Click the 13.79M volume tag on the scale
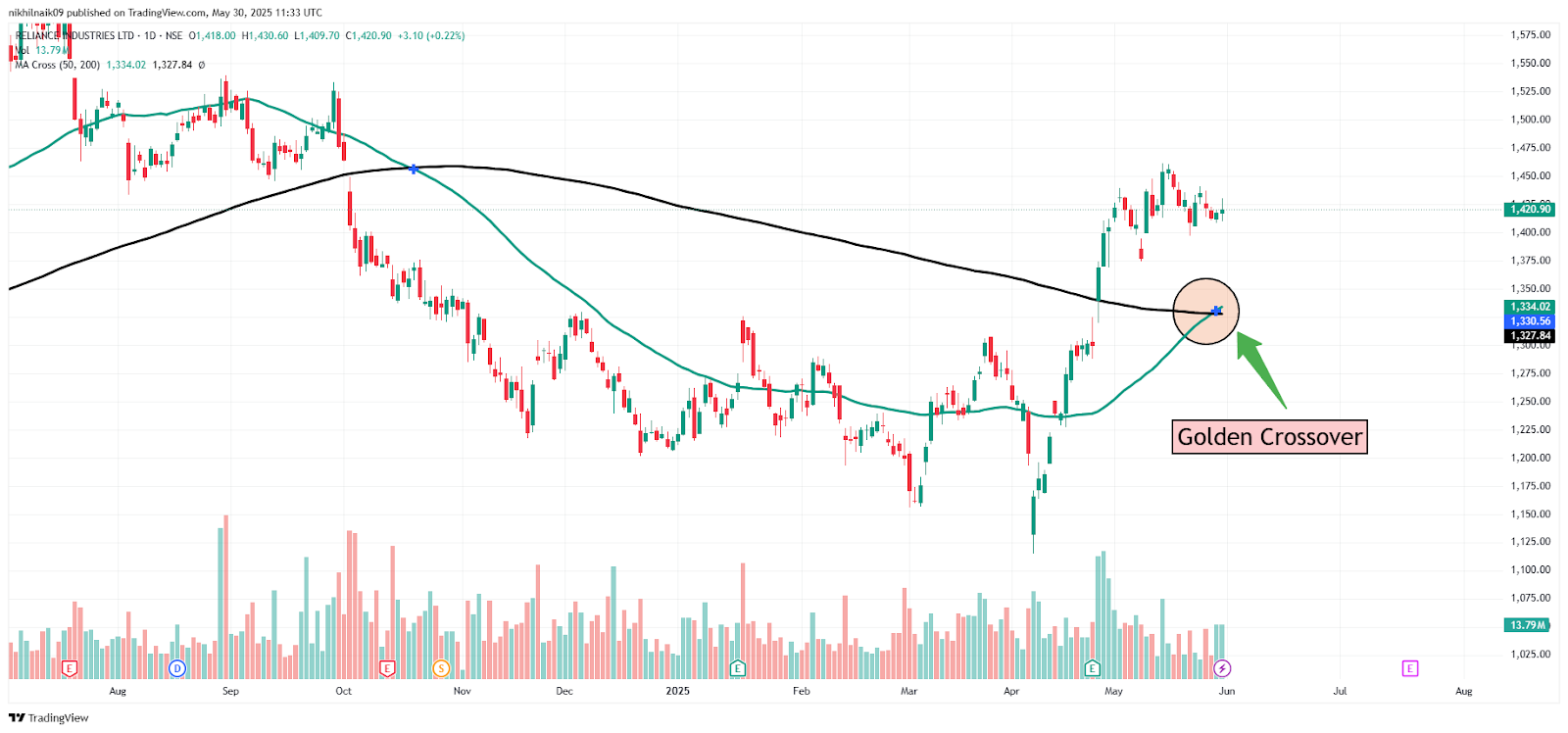This screenshot has height=733, width=1568. pyautogui.click(x=1529, y=625)
